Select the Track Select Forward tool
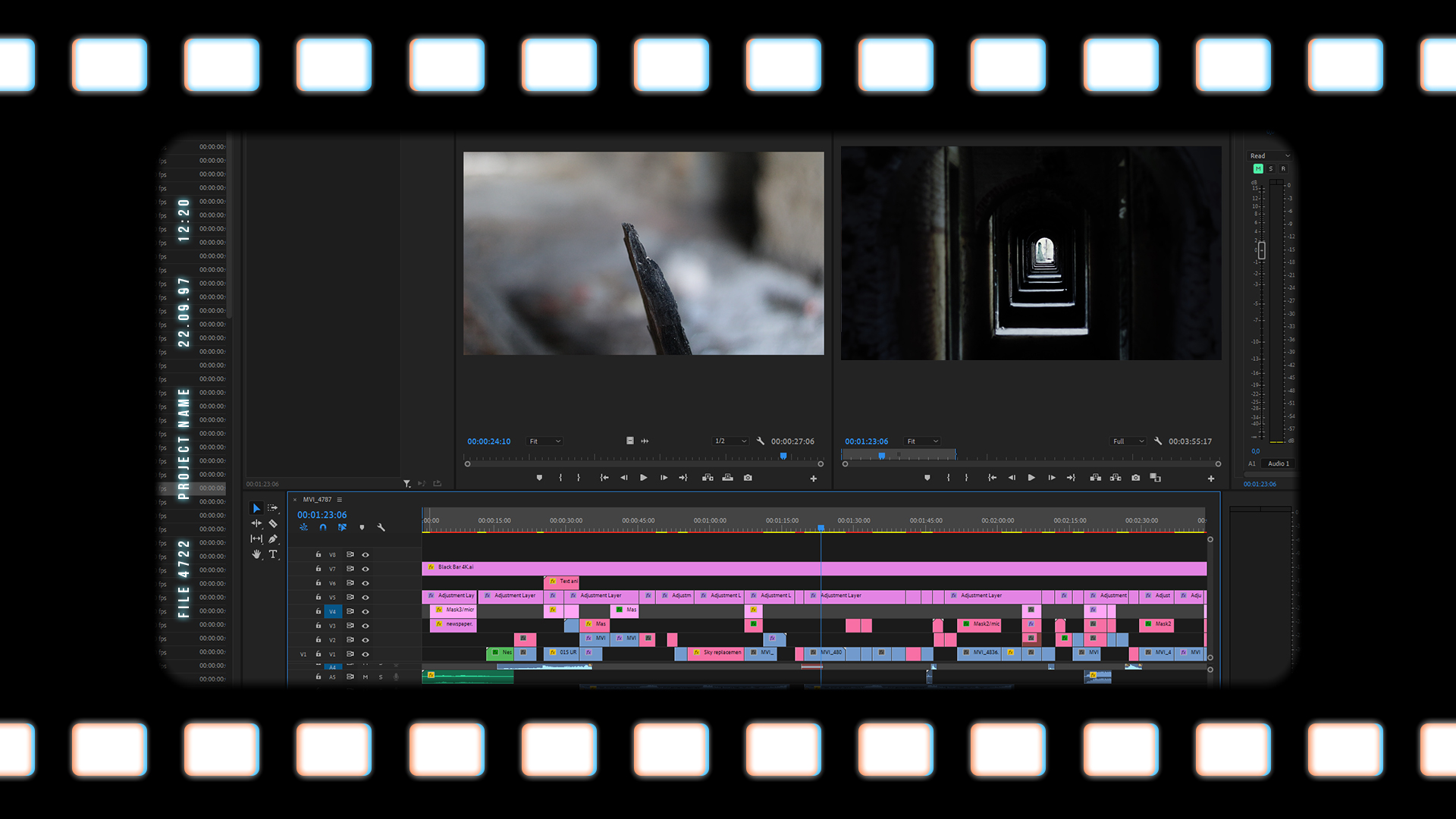This screenshot has height=819, width=1456. pyautogui.click(x=273, y=508)
